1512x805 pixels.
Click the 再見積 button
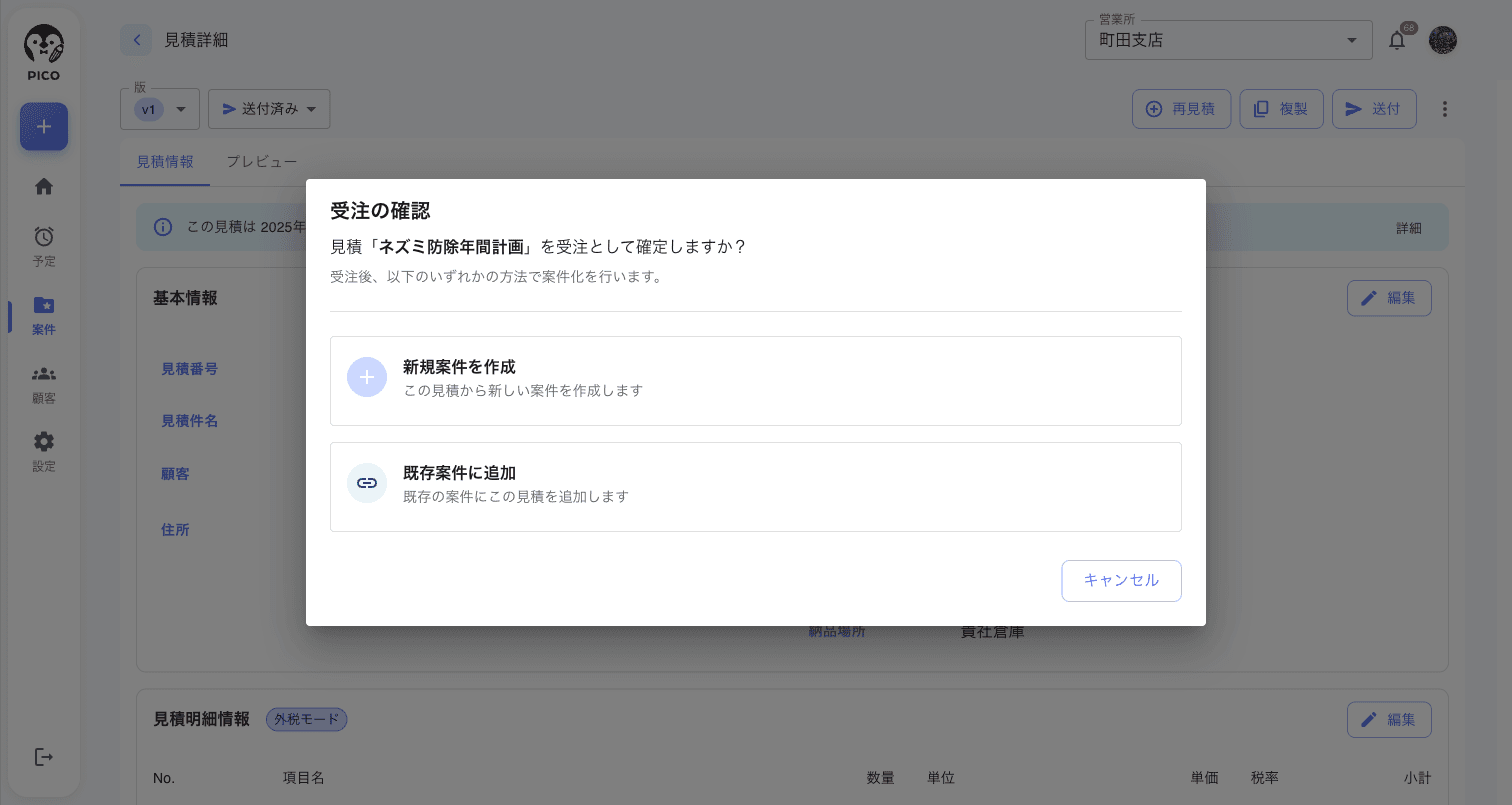click(x=1181, y=109)
